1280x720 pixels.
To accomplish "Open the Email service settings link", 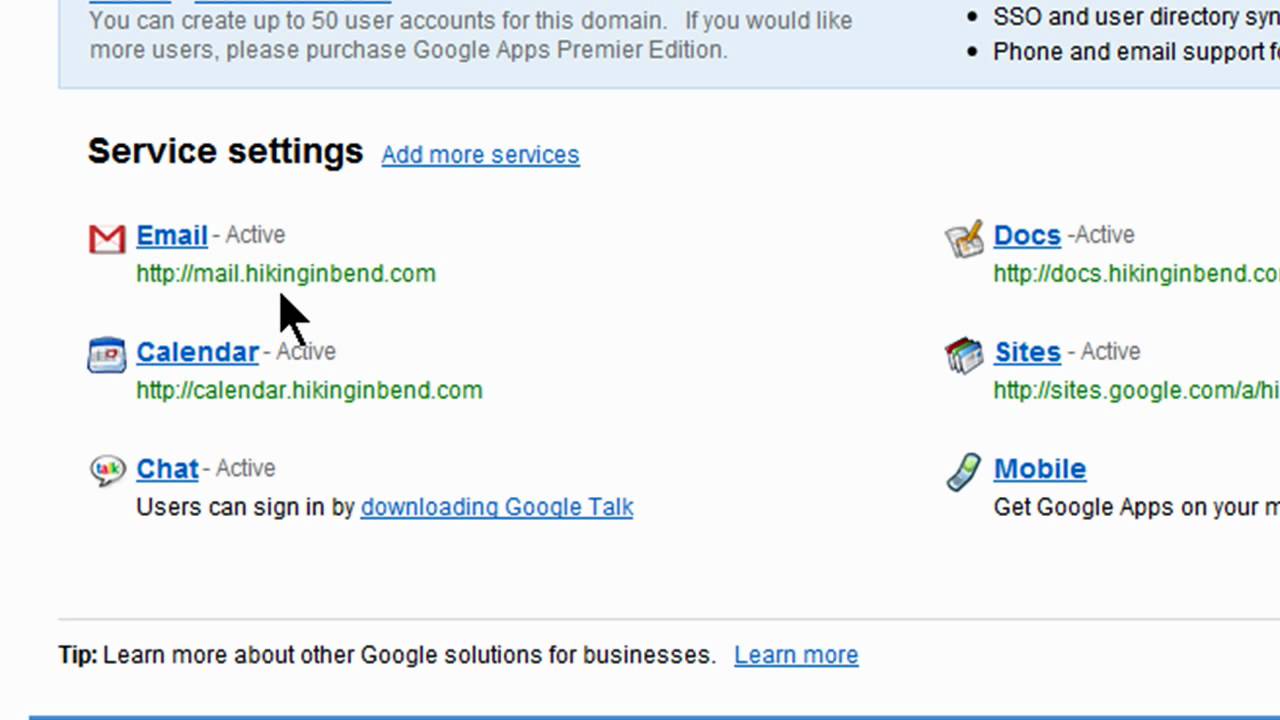I will point(172,235).
